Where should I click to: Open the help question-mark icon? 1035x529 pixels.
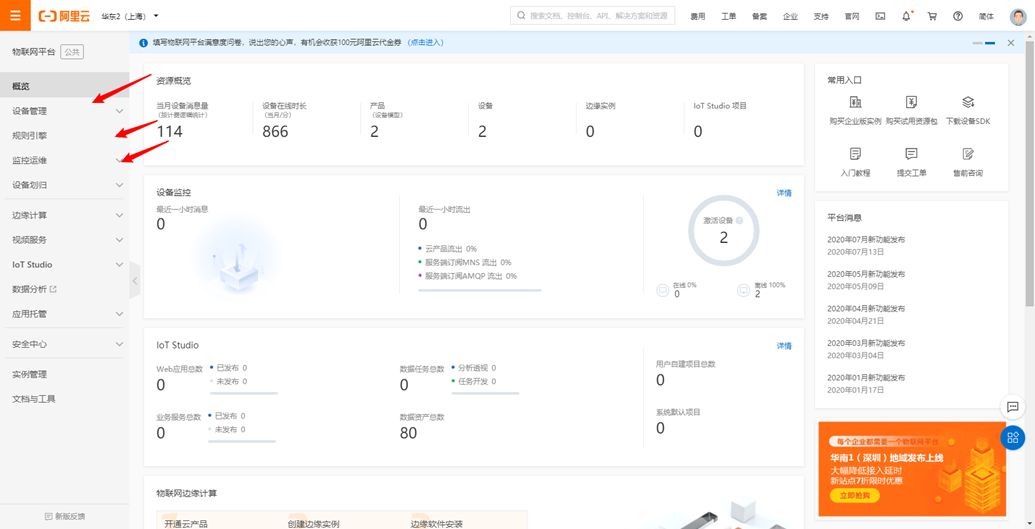[958, 16]
